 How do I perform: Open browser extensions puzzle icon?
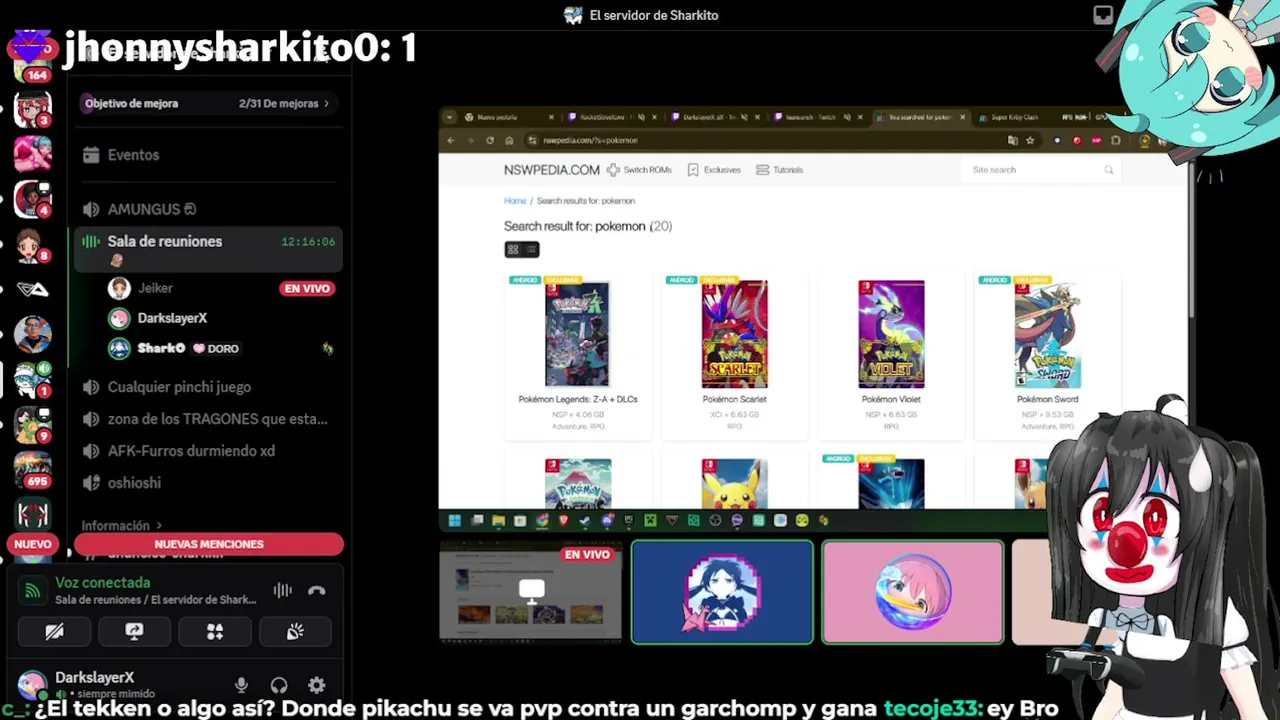pyautogui.click(x=1115, y=140)
